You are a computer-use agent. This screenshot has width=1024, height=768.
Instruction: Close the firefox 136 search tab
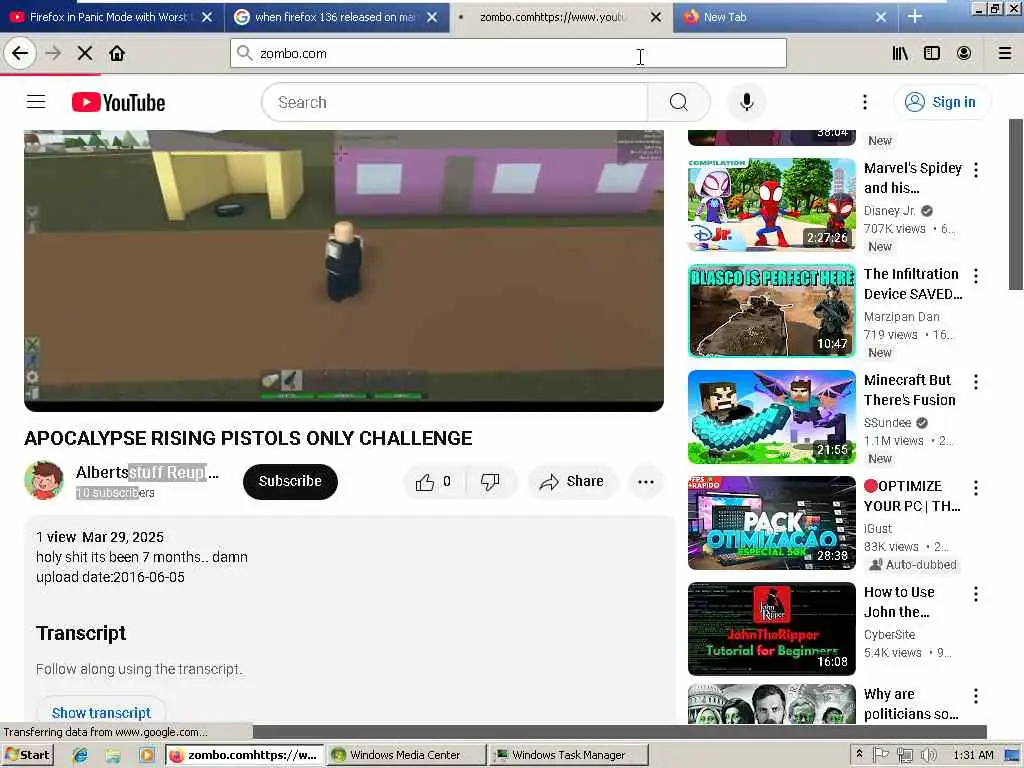click(432, 17)
